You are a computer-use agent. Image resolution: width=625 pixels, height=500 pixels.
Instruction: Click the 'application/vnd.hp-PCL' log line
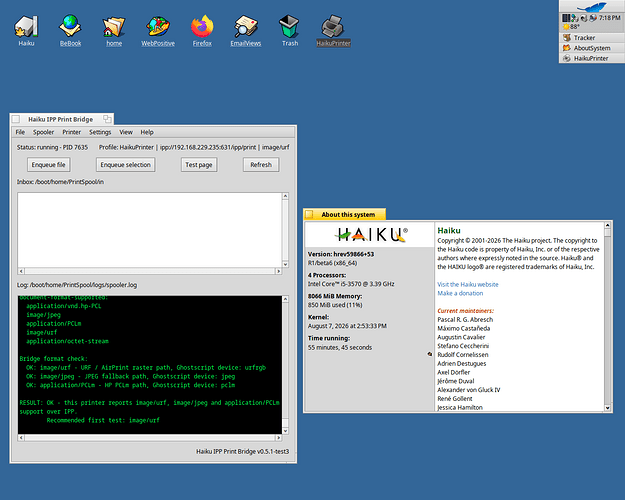point(64,306)
